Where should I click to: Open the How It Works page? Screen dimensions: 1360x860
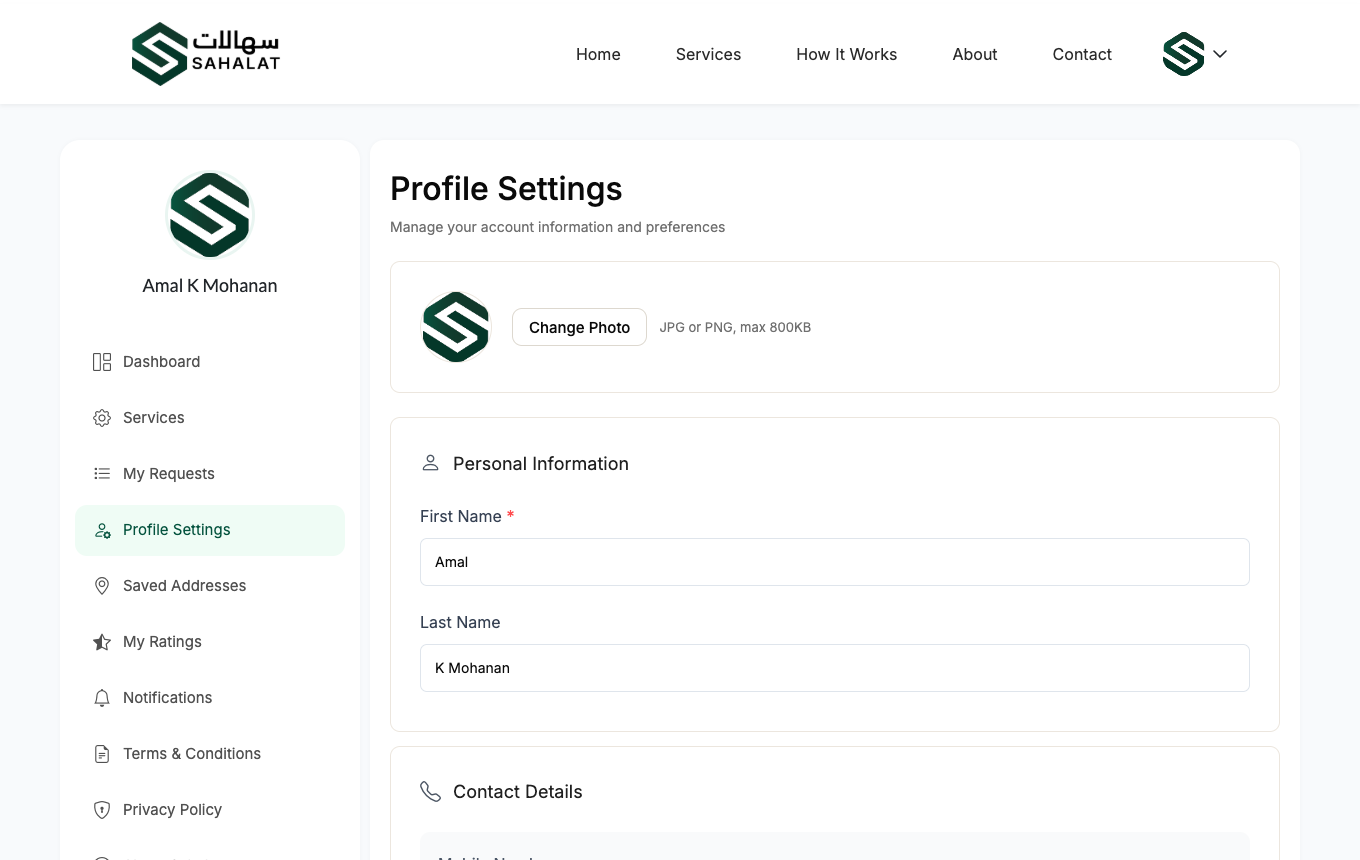pos(847,54)
